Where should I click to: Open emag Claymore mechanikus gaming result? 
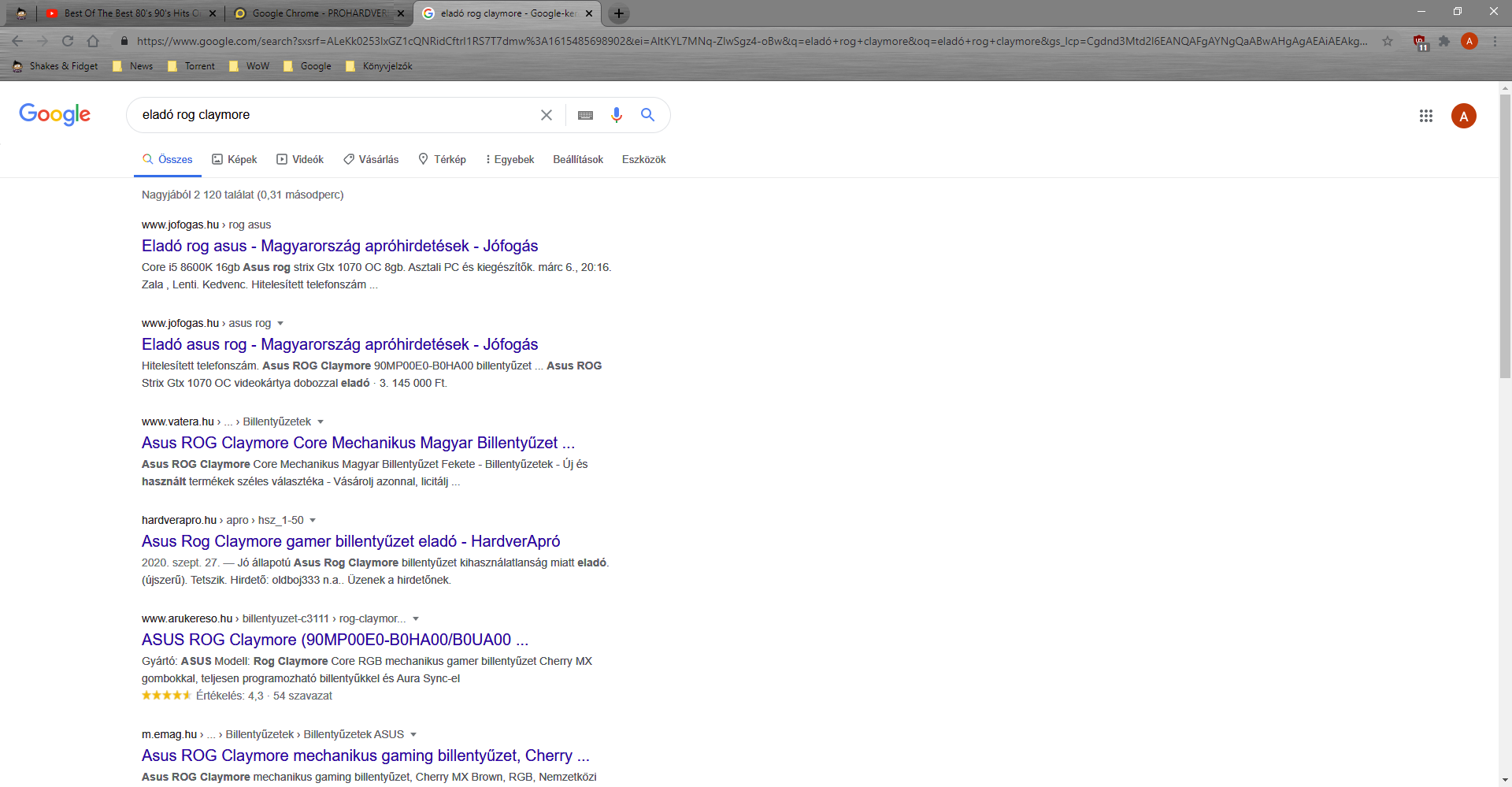pyautogui.click(x=365, y=755)
